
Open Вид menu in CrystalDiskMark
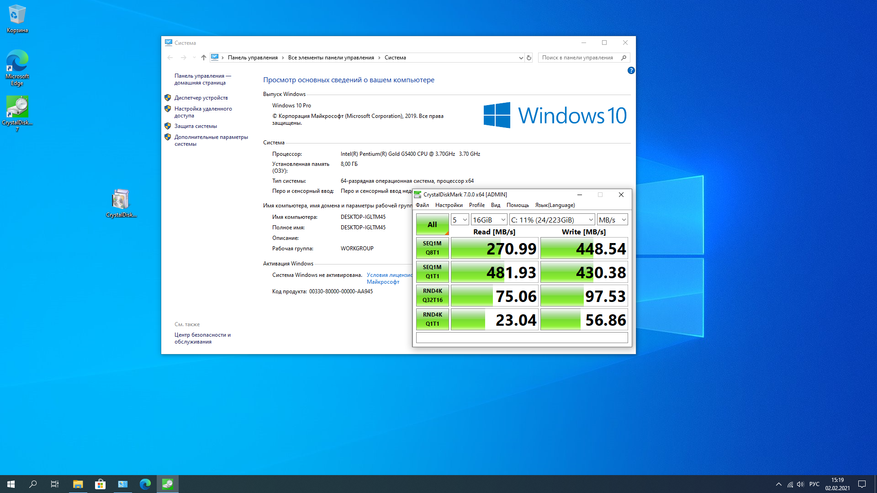click(495, 205)
